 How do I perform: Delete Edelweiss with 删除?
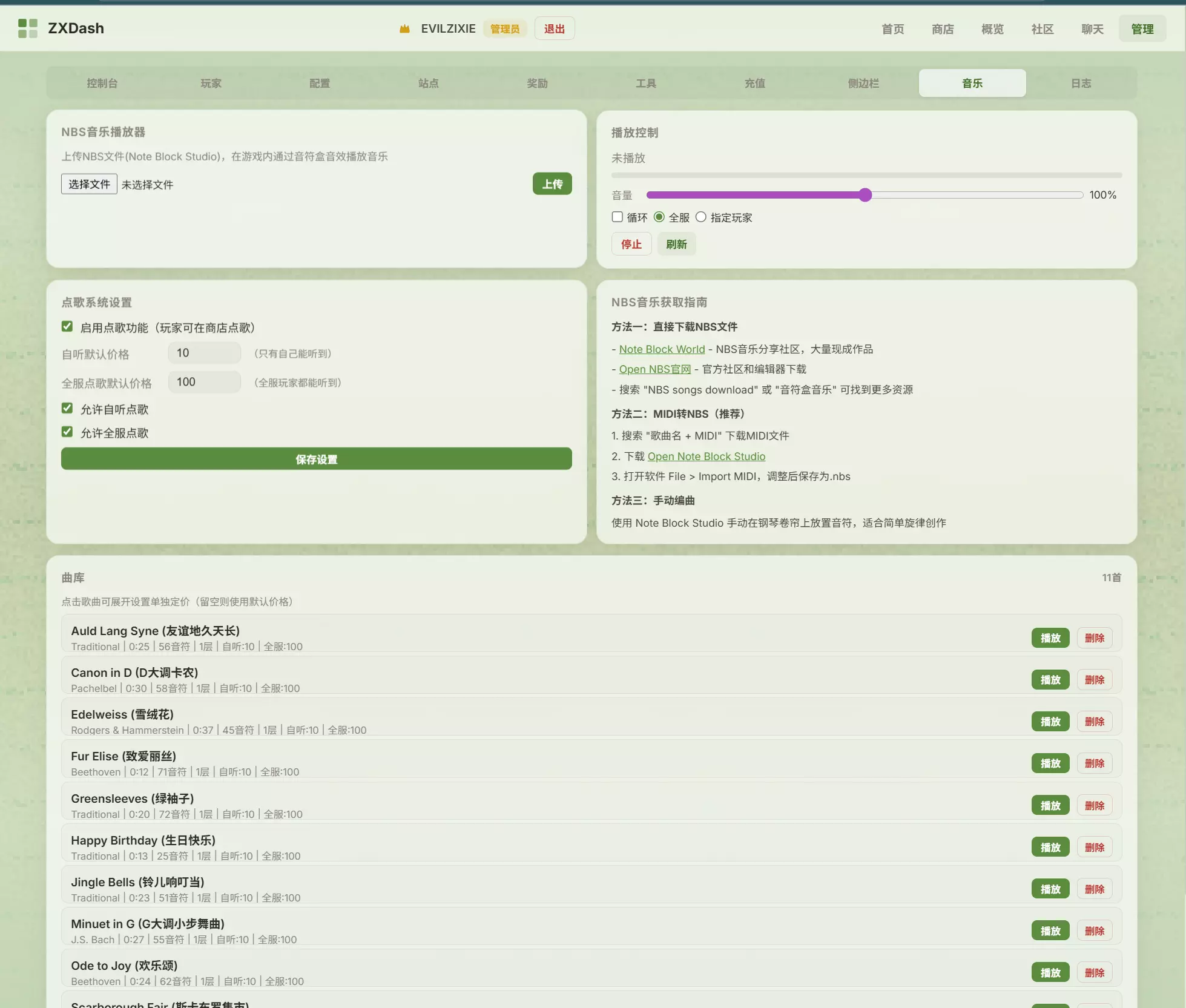(1095, 722)
